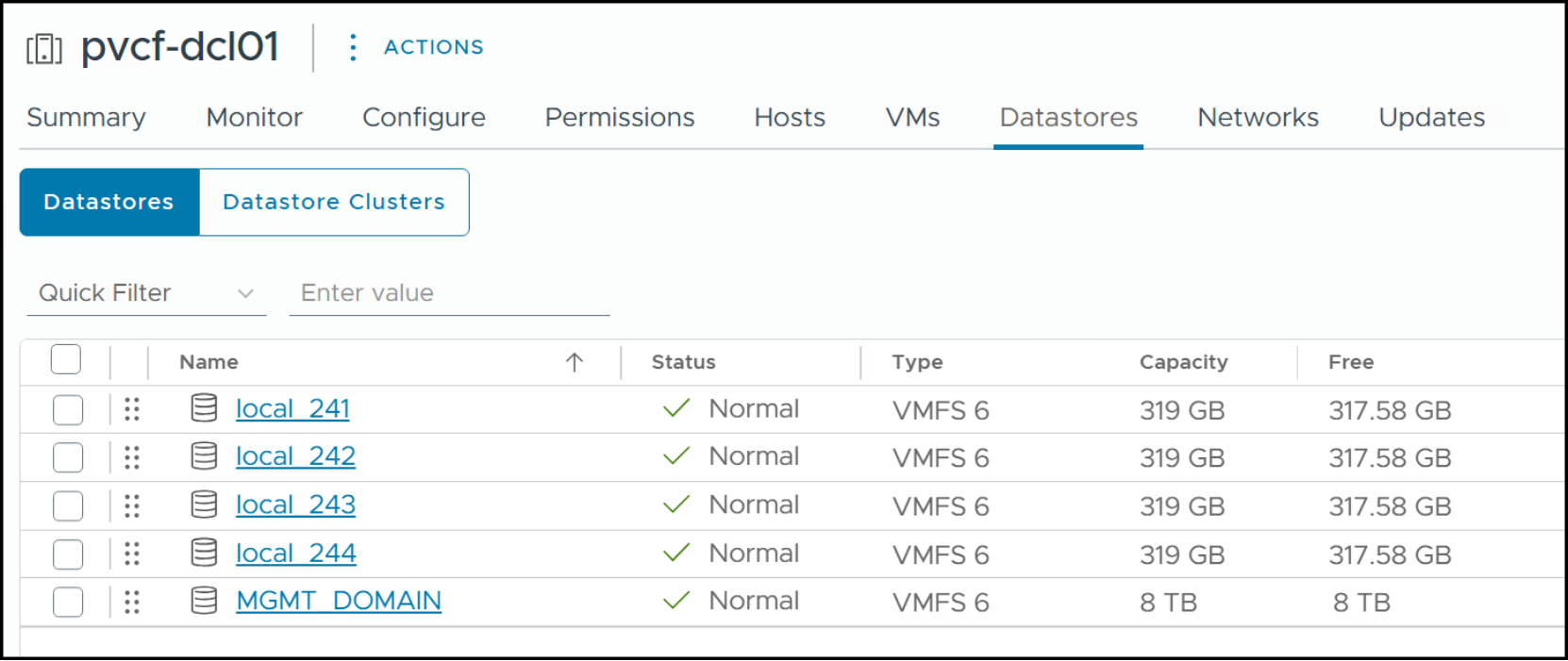
Task: Click the green checkmark status of local_242
Action: click(x=676, y=456)
